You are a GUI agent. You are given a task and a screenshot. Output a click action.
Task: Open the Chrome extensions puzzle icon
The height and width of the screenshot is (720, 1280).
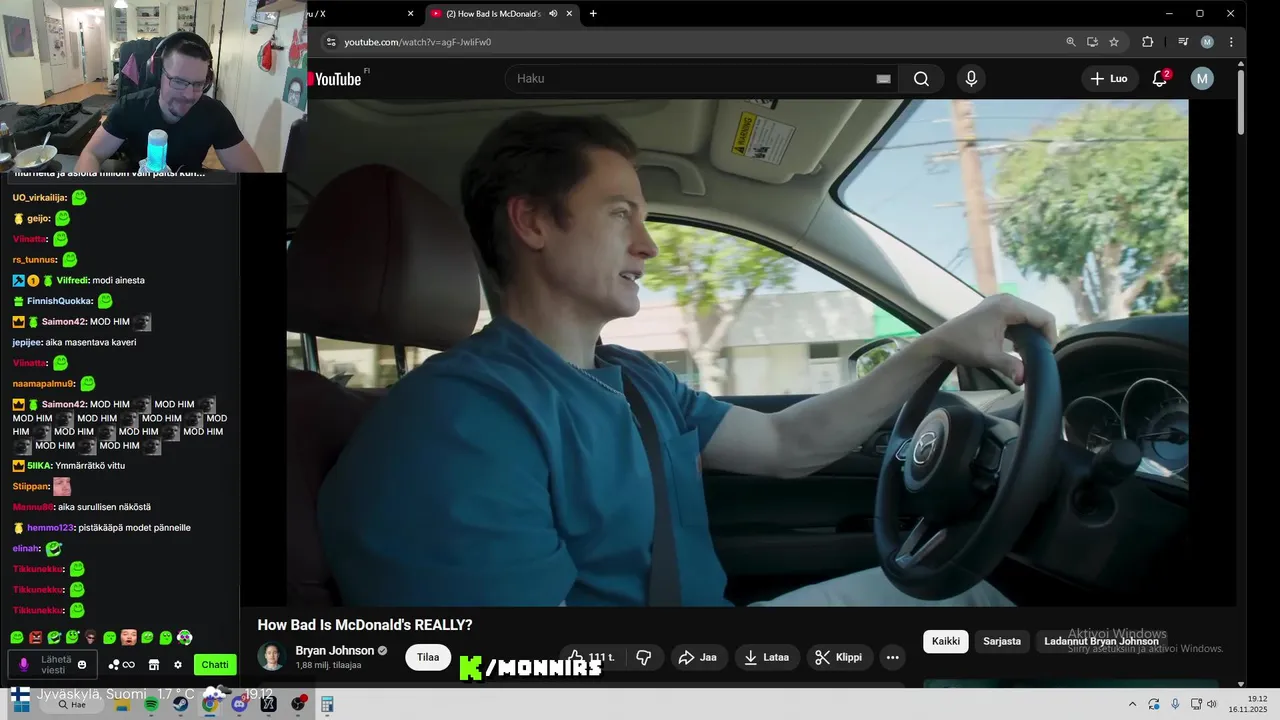(x=1147, y=42)
